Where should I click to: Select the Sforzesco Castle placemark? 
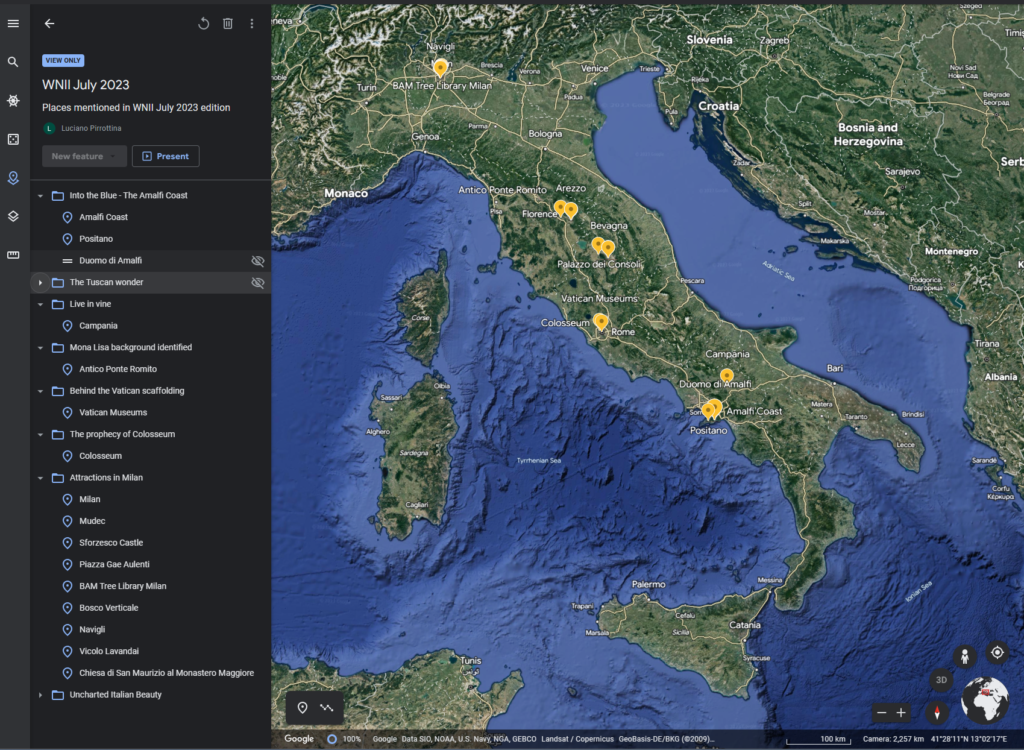tap(150, 542)
